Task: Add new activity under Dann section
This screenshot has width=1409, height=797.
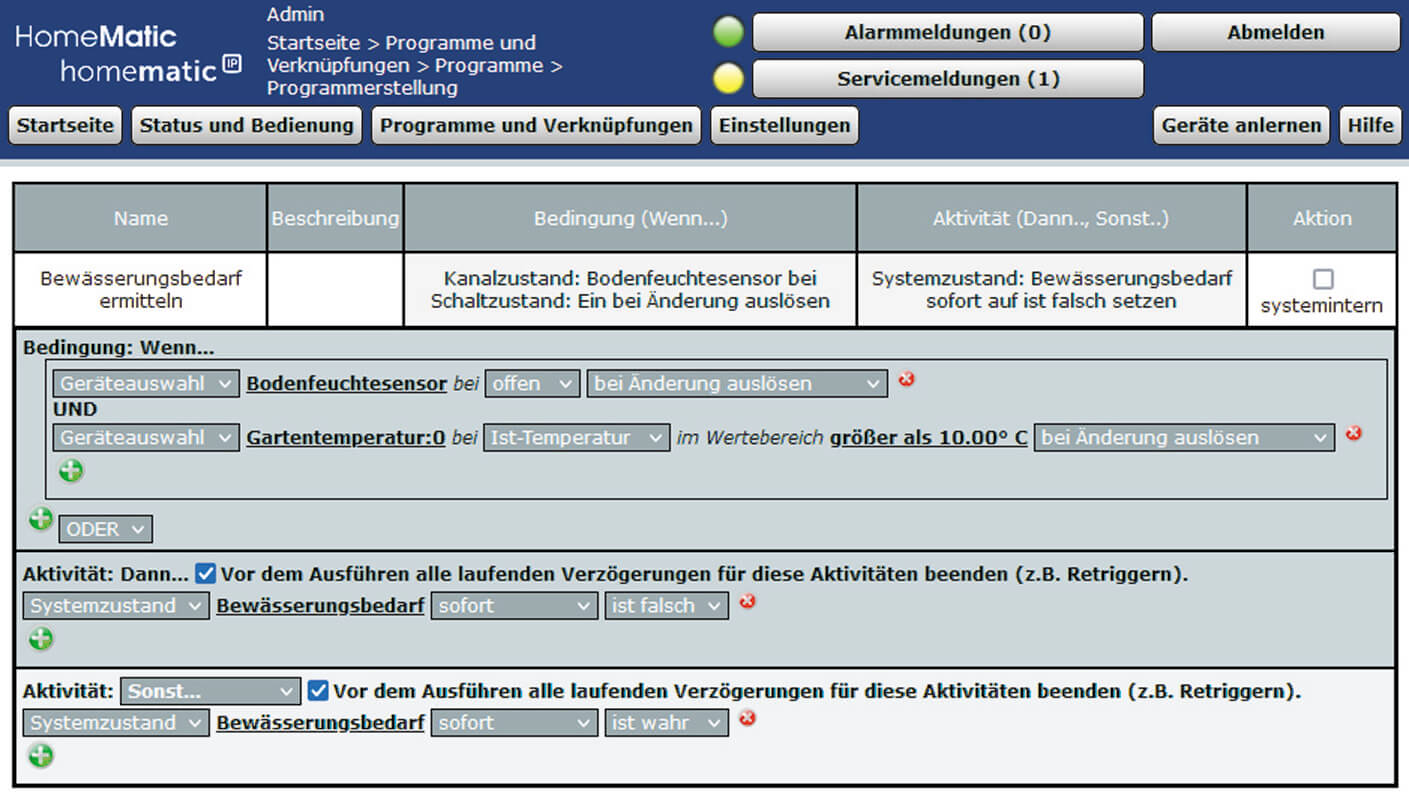Action: click(41, 639)
